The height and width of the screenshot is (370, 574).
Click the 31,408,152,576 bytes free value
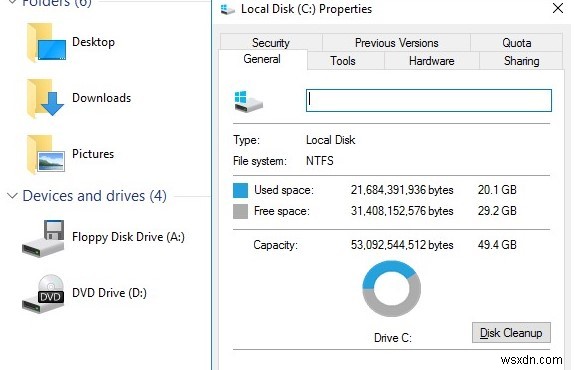pyautogui.click(x=402, y=211)
